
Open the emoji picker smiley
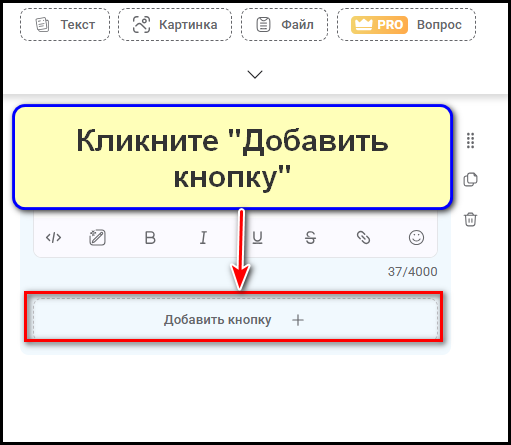pyautogui.click(x=416, y=238)
